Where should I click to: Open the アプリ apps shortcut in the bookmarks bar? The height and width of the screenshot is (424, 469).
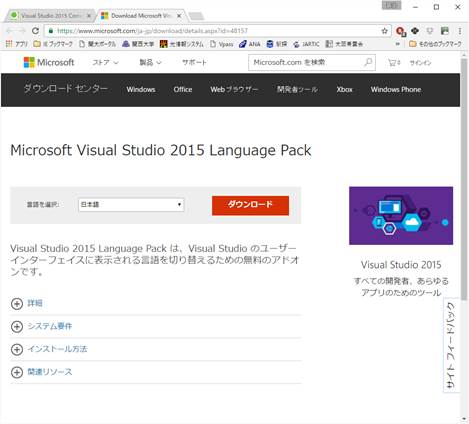17,44
